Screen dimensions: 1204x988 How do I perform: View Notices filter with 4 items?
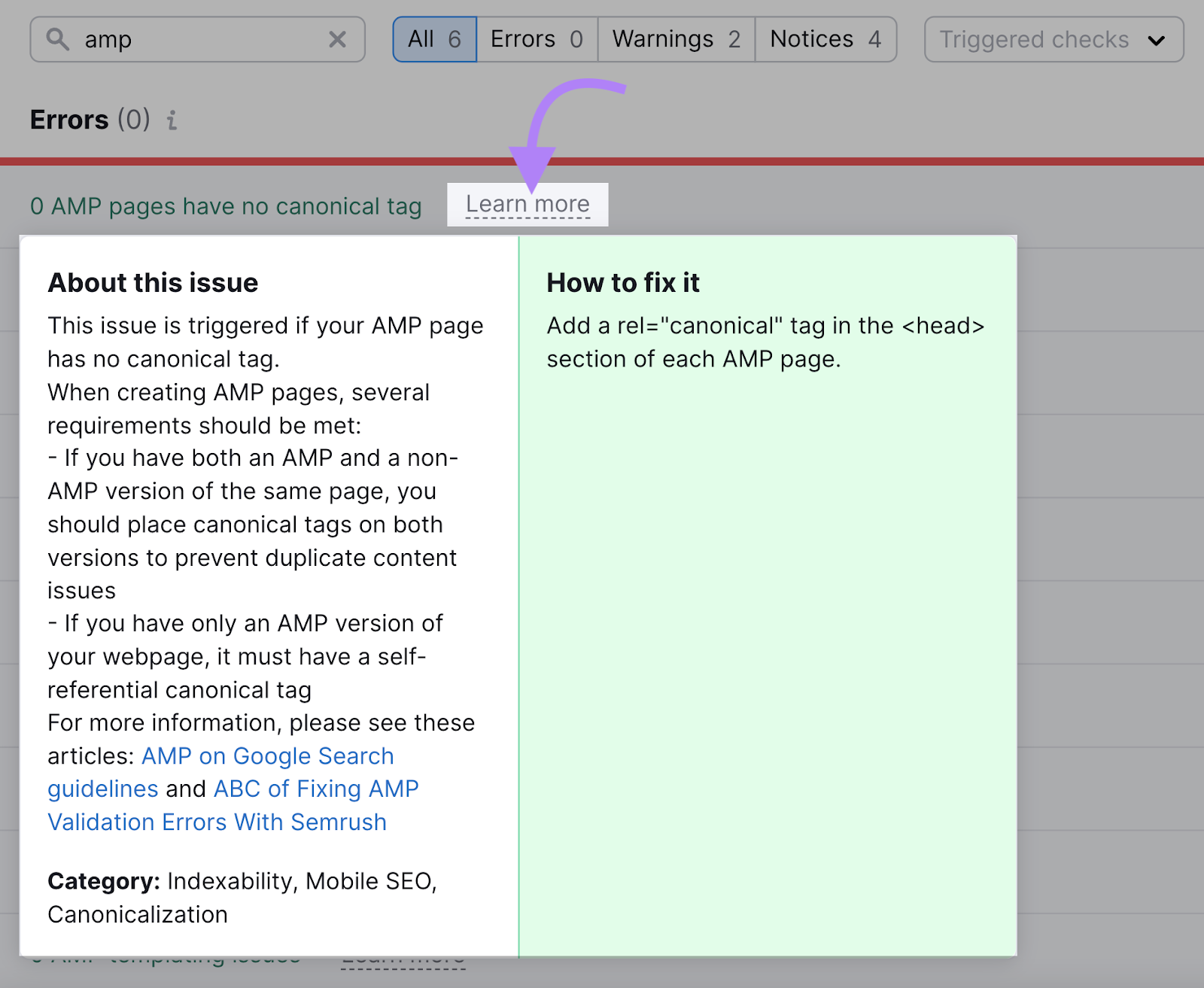click(825, 39)
